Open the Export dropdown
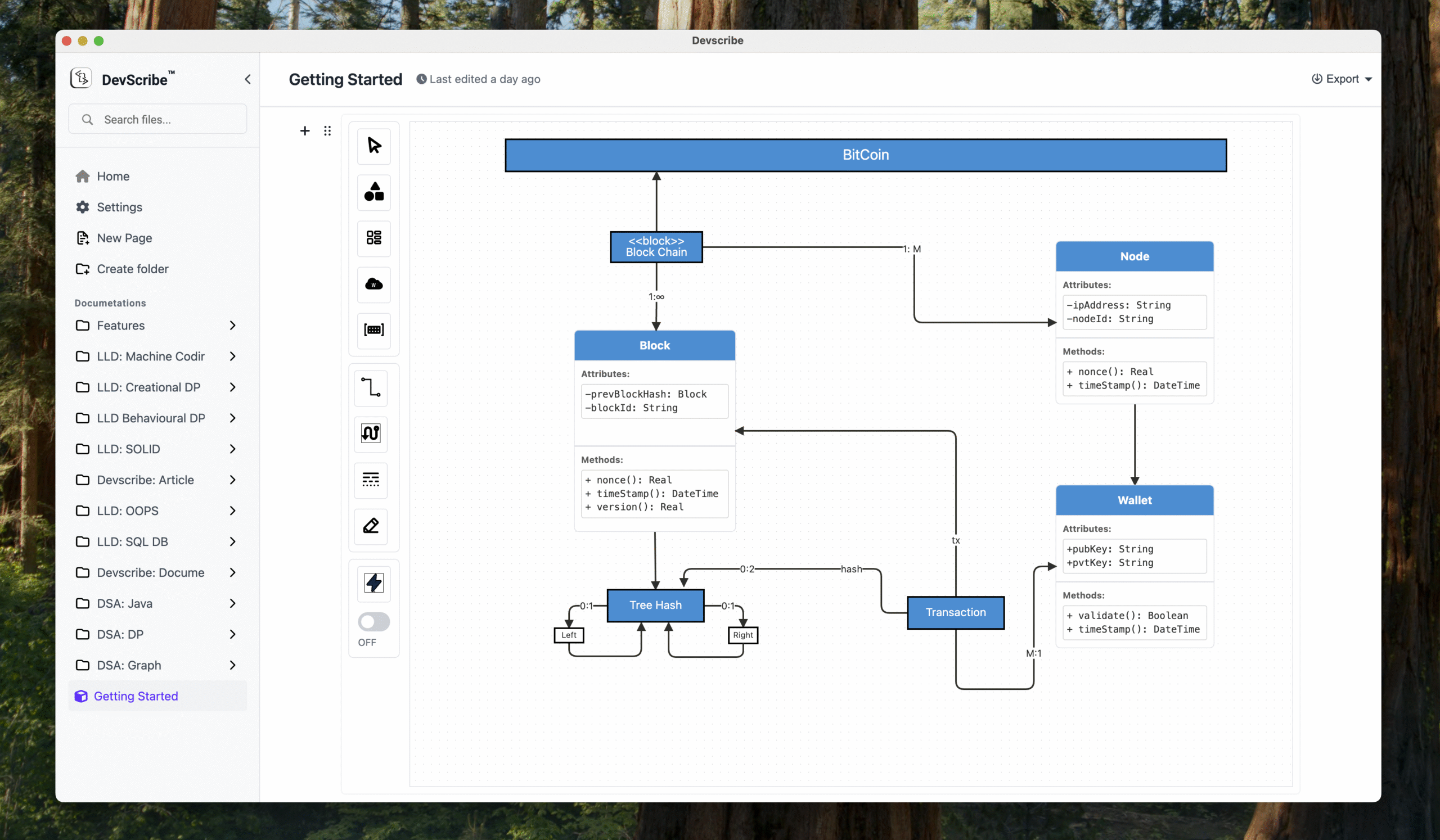 (1342, 79)
